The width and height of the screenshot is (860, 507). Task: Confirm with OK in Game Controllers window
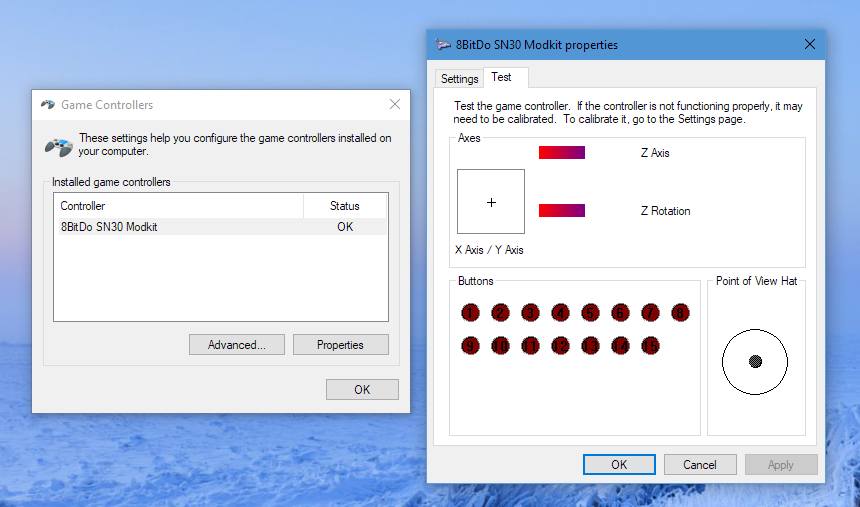point(362,390)
